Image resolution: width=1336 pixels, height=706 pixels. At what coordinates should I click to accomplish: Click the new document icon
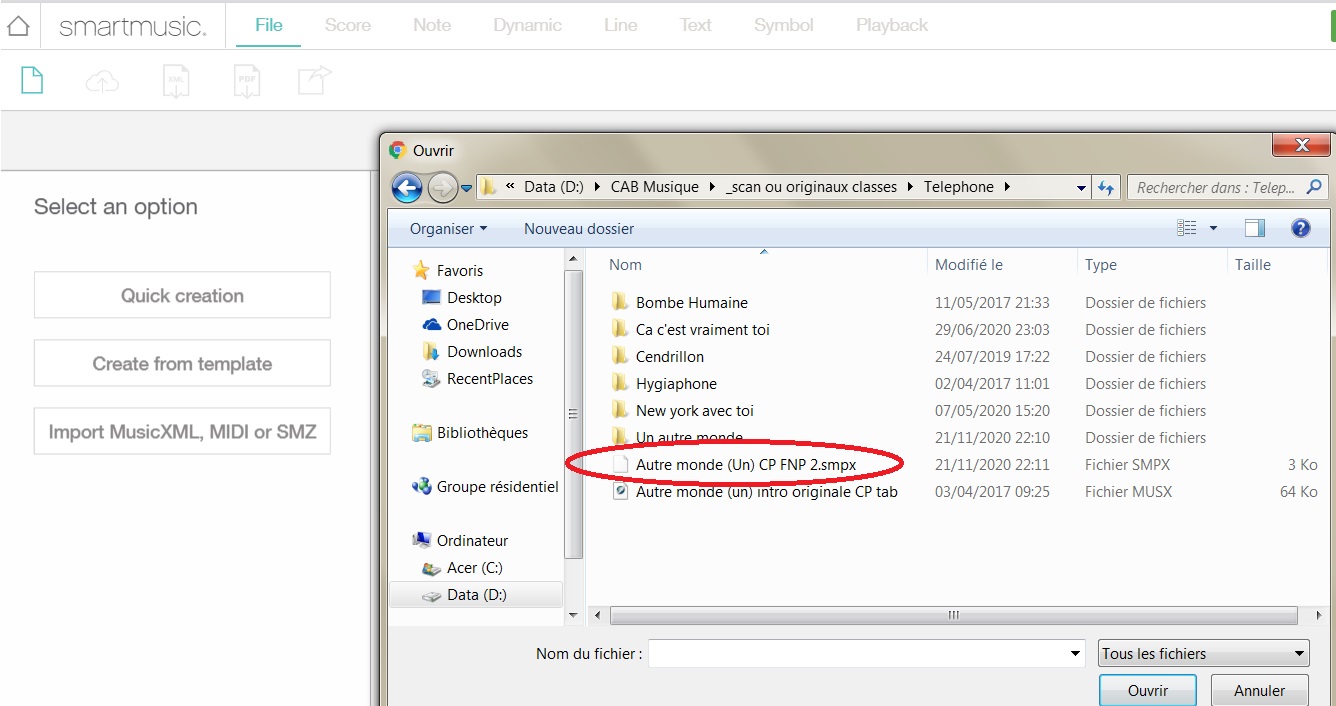coord(32,81)
